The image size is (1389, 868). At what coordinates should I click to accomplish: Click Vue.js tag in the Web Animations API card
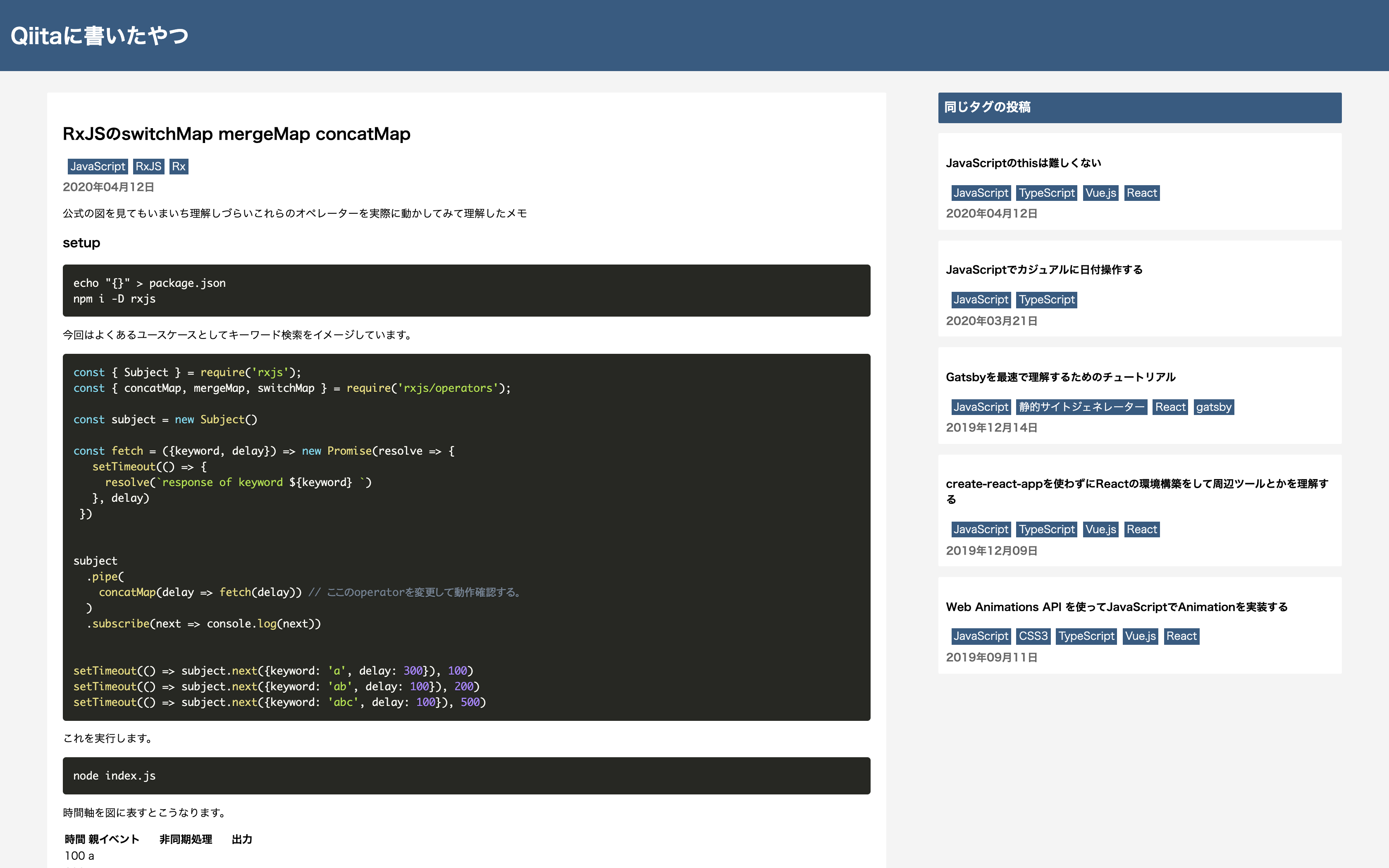(x=1141, y=636)
